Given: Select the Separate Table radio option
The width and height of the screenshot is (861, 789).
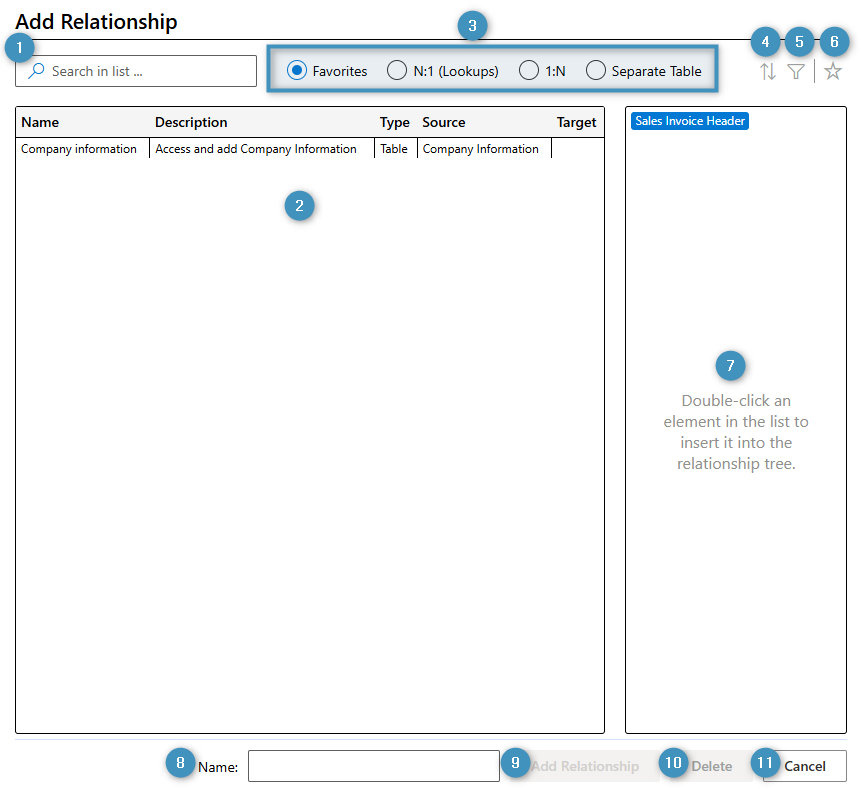Looking at the screenshot, I should point(595,70).
